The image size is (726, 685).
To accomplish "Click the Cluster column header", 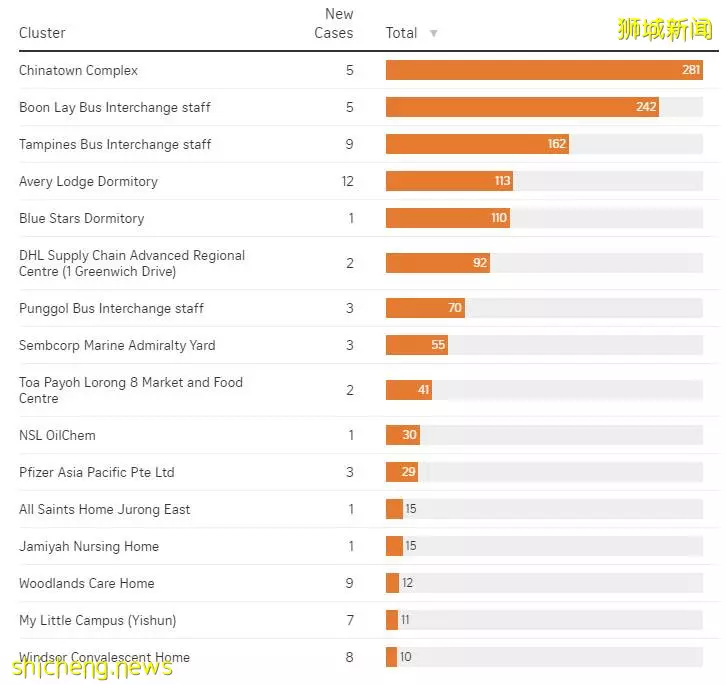I will [x=42, y=33].
